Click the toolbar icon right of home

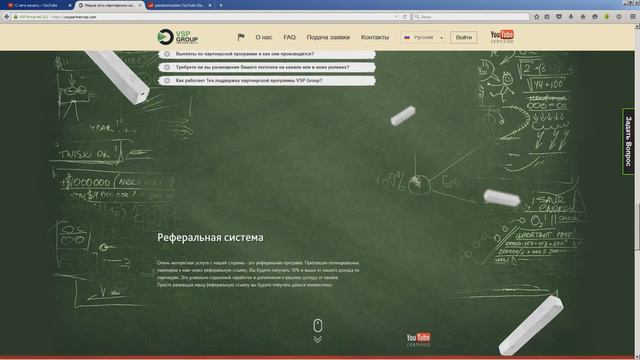click(x=595, y=17)
